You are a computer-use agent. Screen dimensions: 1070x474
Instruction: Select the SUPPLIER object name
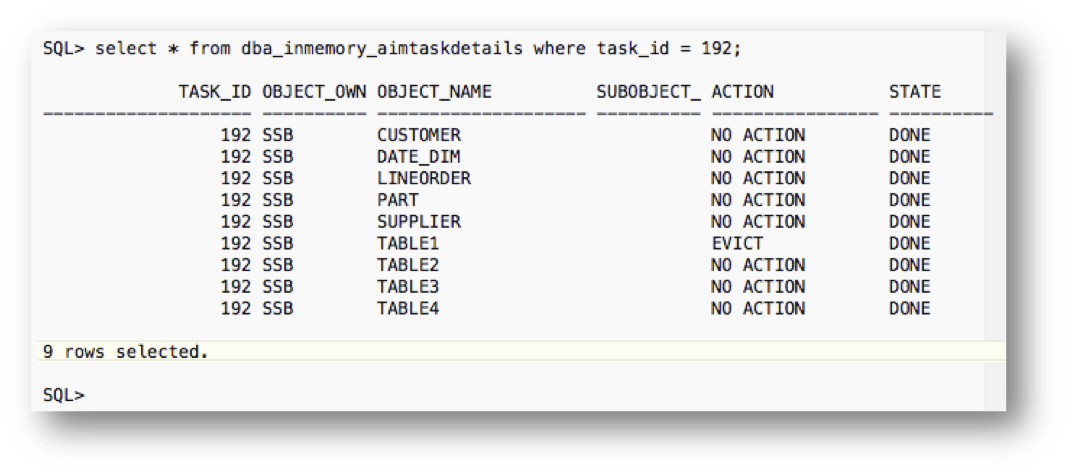pyautogui.click(x=419, y=222)
